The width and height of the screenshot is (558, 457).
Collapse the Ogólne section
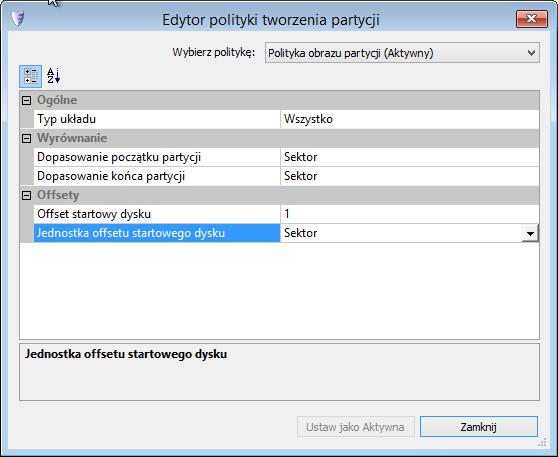(26, 100)
